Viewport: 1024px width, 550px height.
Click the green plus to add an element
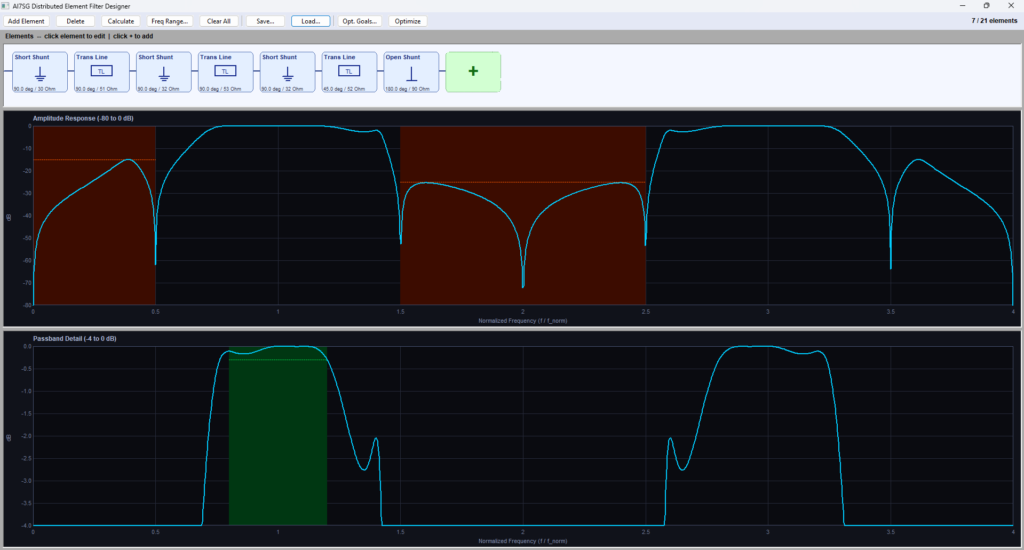click(x=473, y=72)
